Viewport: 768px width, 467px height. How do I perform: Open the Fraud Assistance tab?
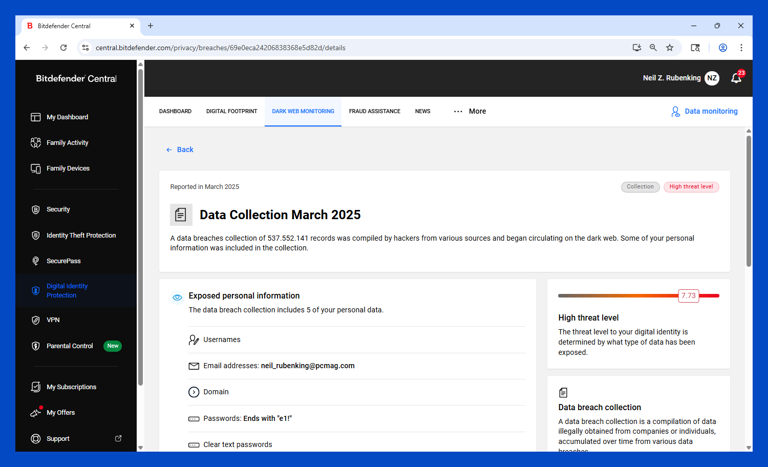374,111
